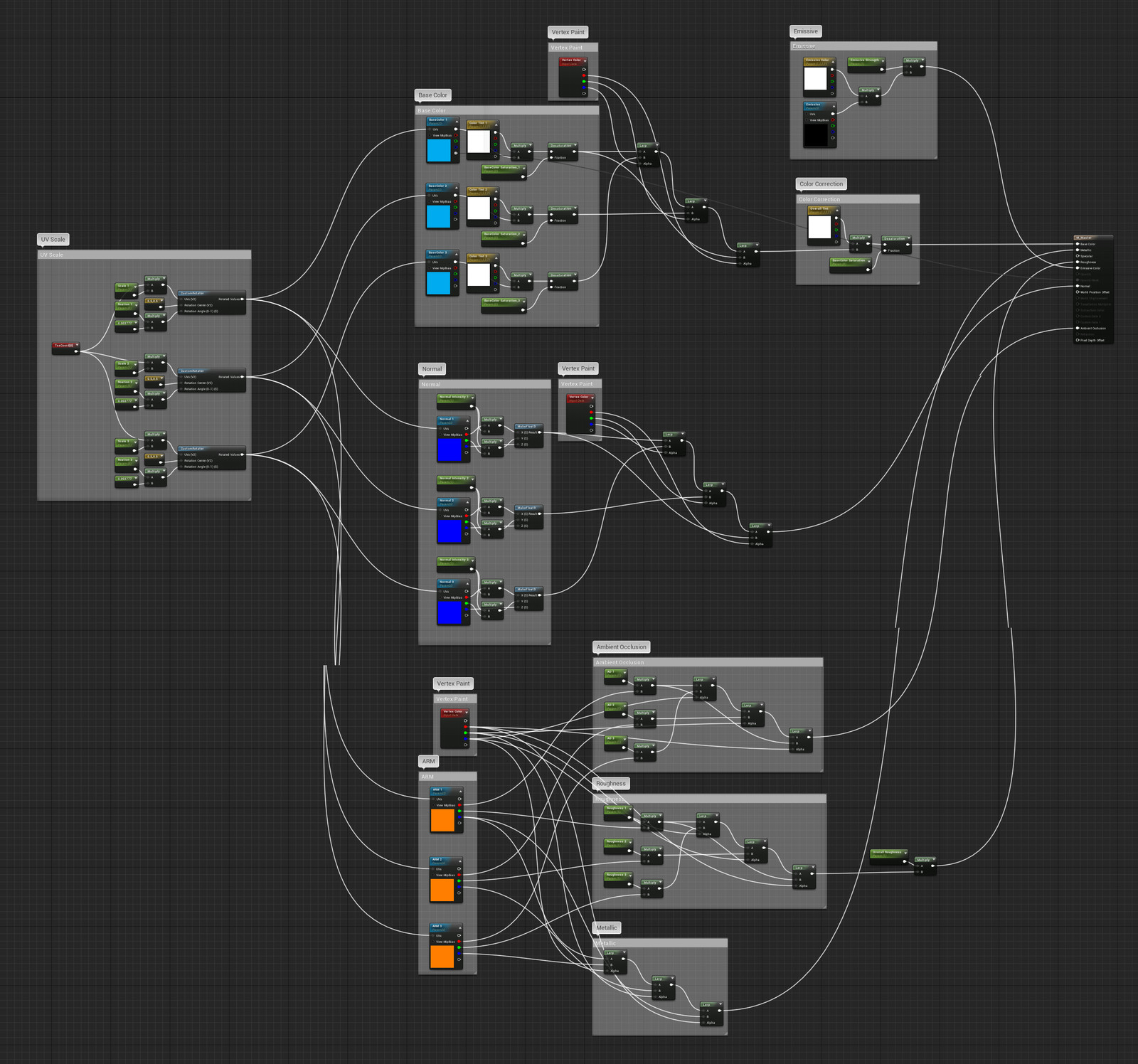Select the Emissive Strength parameter node title
Screen dimensions: 1138x1064
[x=865, y=60]
